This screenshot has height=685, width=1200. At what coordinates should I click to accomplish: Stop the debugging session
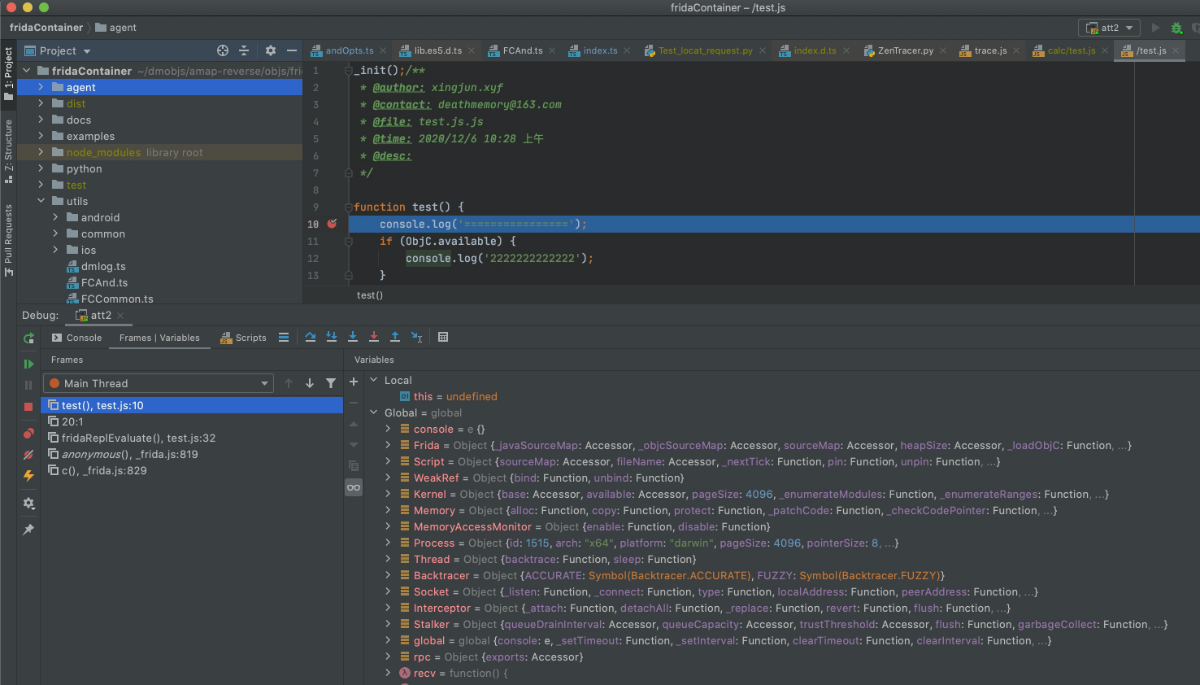click(28, 407)
